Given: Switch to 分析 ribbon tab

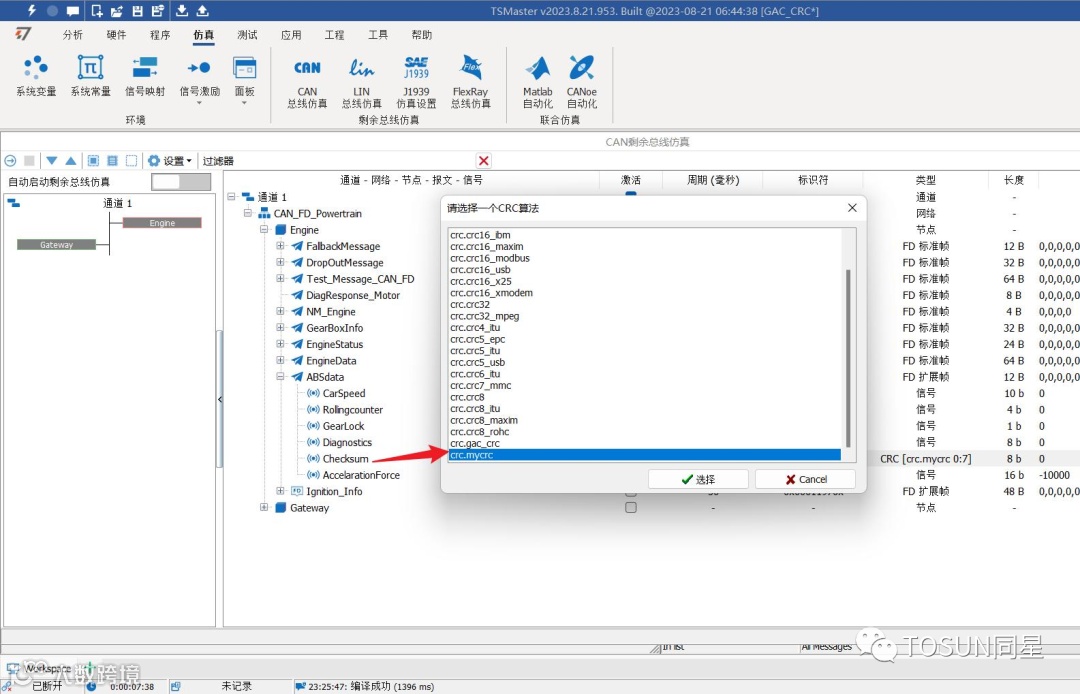Looking at the screenshot, I should coord(72,34).
